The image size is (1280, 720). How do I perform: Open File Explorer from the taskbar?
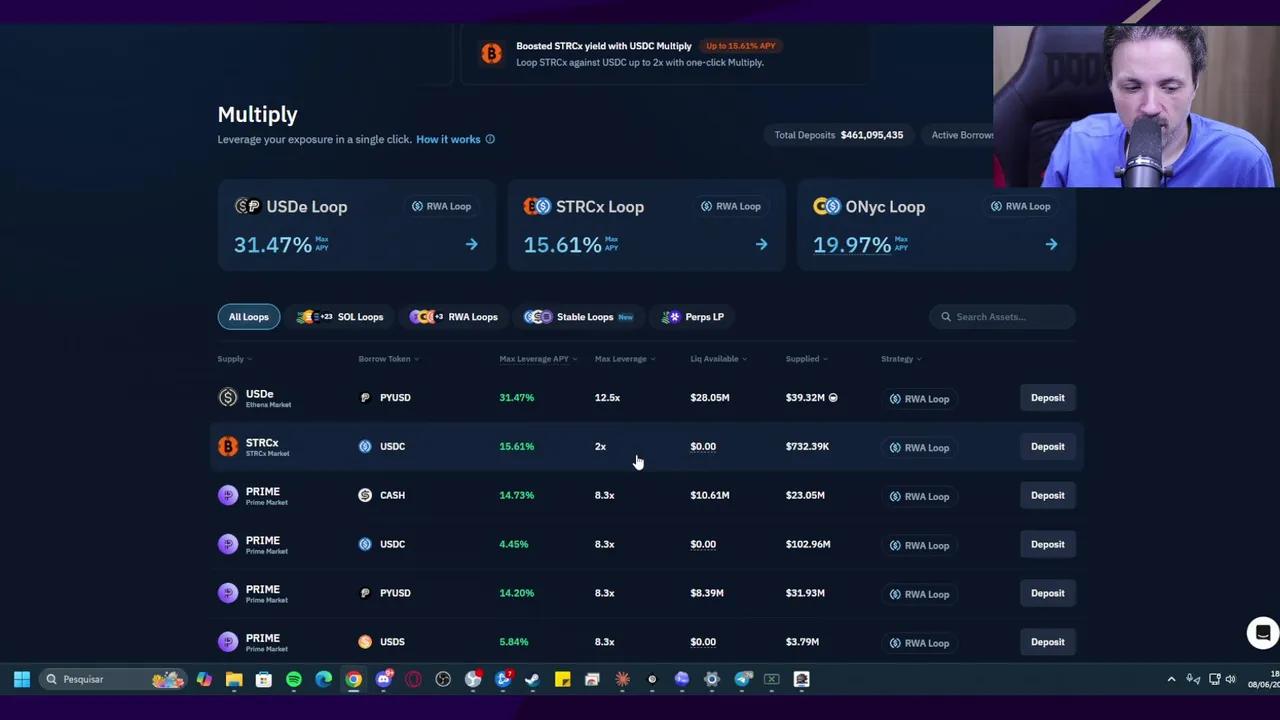click(x=234, y=680)
